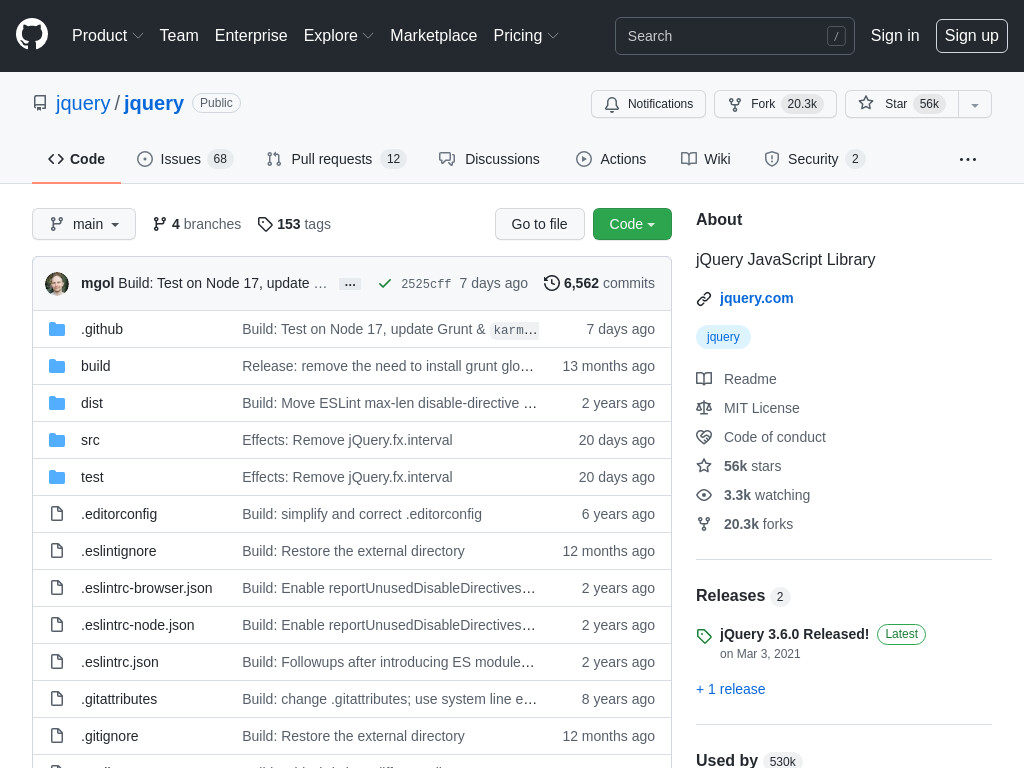Image resolution: width=1024 pixels, height=768 pixels.
Task: Open the jquery.com website link
Action: 756,298
